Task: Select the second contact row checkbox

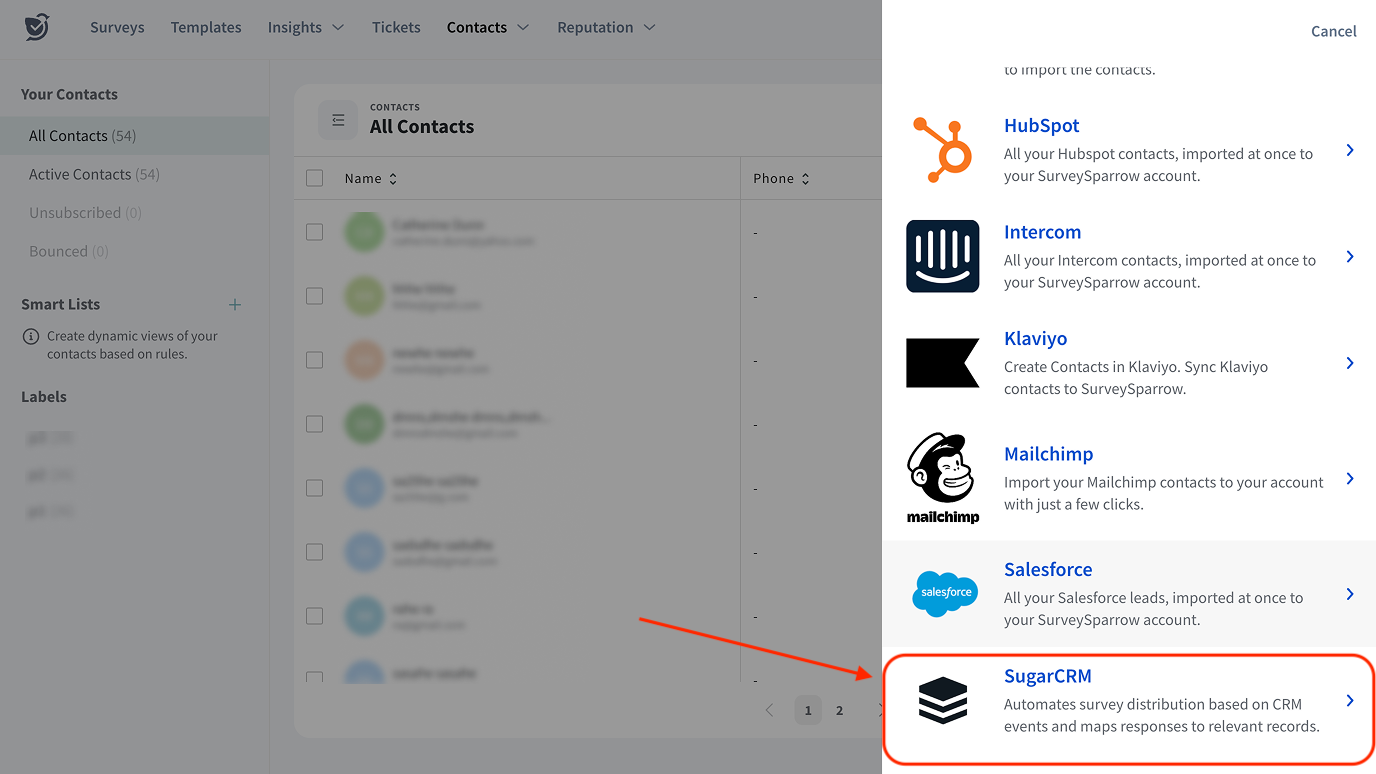Action: (x=315, y=296)
